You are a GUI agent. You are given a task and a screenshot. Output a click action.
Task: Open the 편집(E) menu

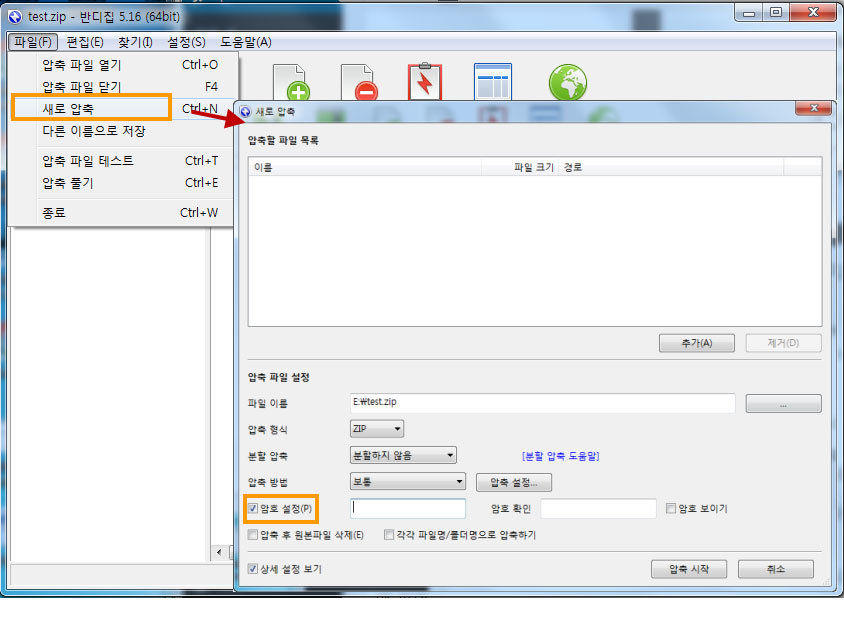pyautogui.click(x=85, y=42)
